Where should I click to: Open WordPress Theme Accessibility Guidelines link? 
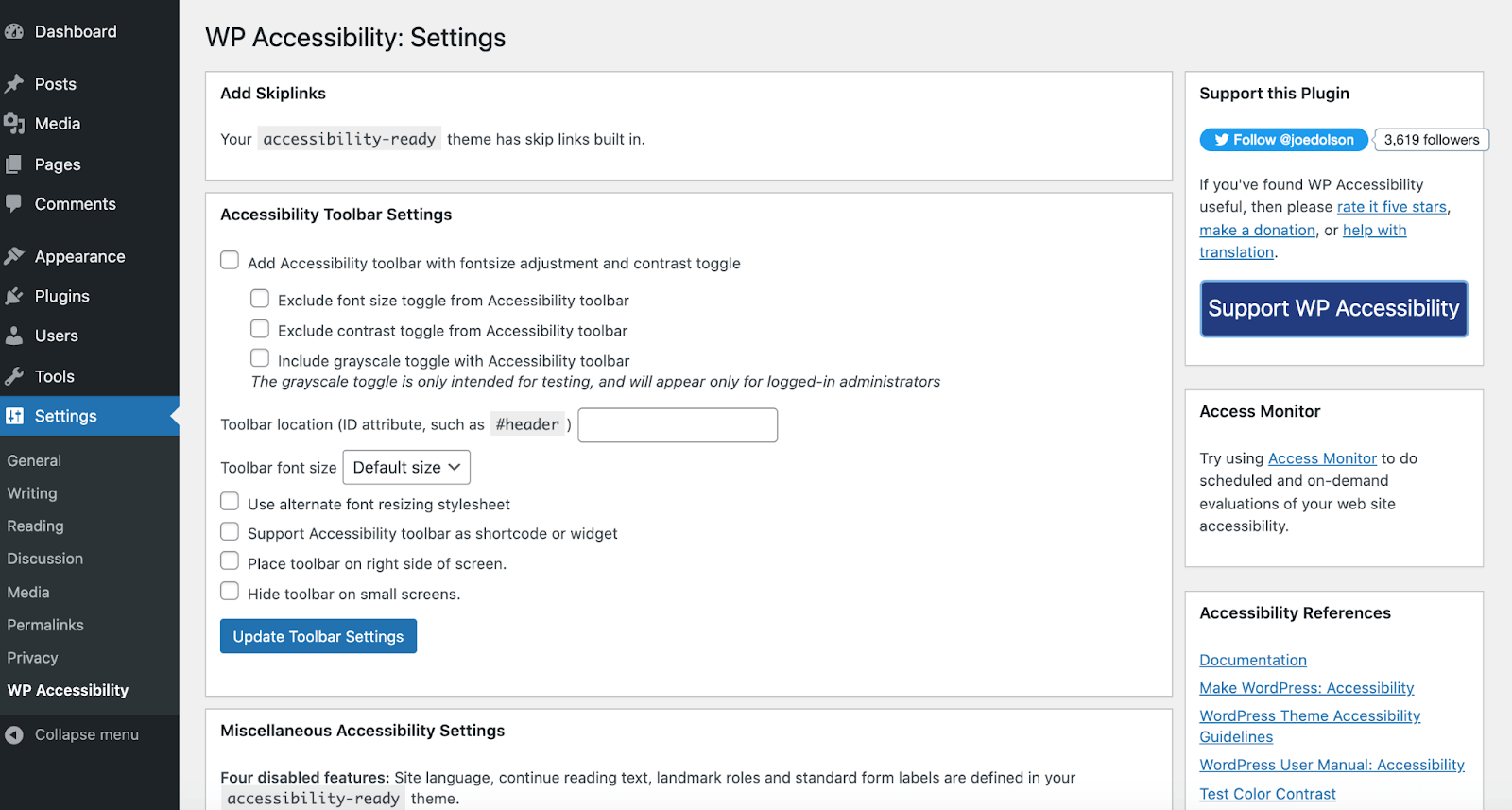(1310, 727)
